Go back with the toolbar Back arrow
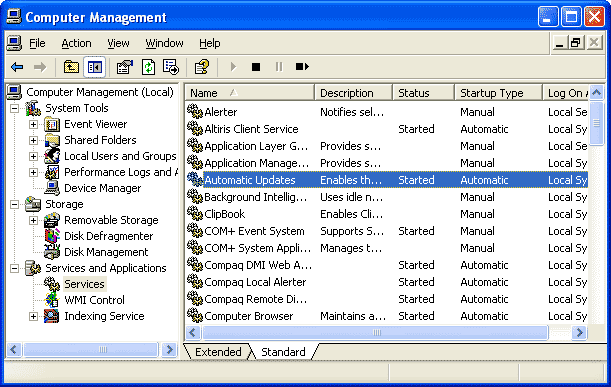 [17, 67]
